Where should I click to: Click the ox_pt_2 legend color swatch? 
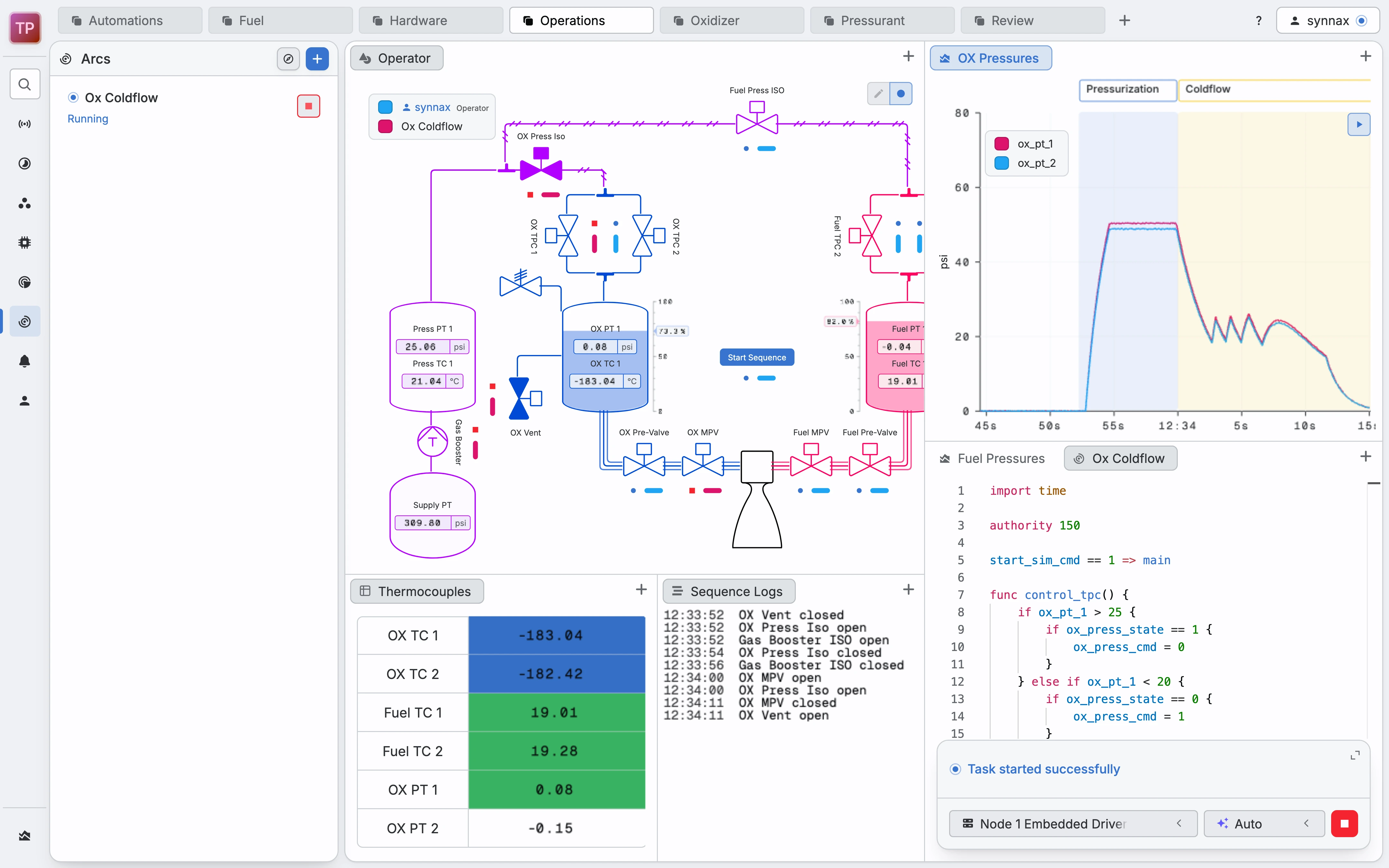1002,163
